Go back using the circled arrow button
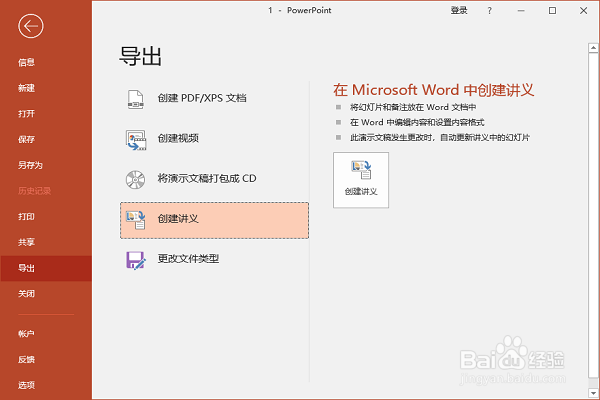The height and width of the screenshot is (400, 600). pyautogui.click(x=31, y=26)
